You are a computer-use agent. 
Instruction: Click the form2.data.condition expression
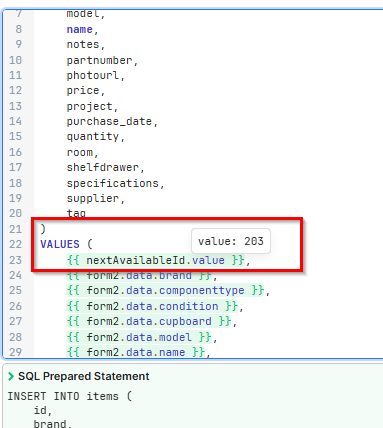[152, 306]
